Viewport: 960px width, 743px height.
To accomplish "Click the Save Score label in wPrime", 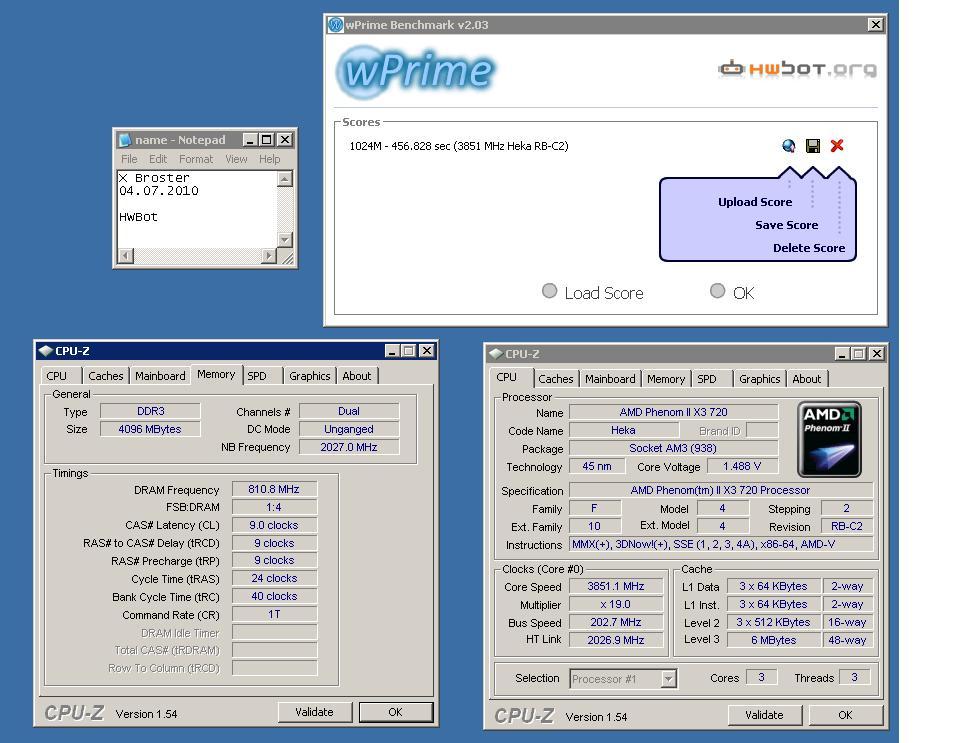I will [787, 225].
